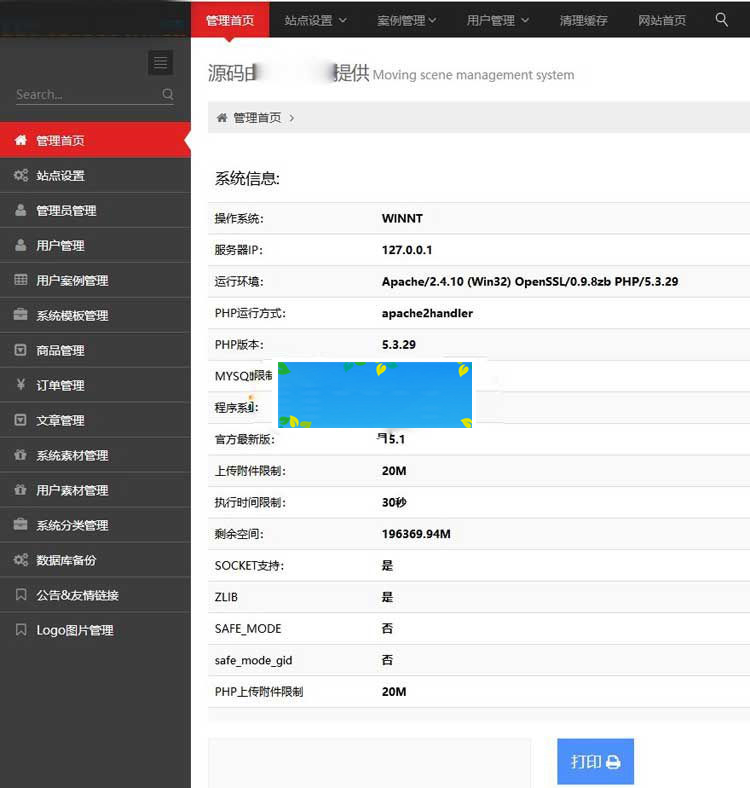Click the yen icon beside 订单管理
The height and width of the screenshot is (788, 750).
pyautogui.click(x=20, y=385)
